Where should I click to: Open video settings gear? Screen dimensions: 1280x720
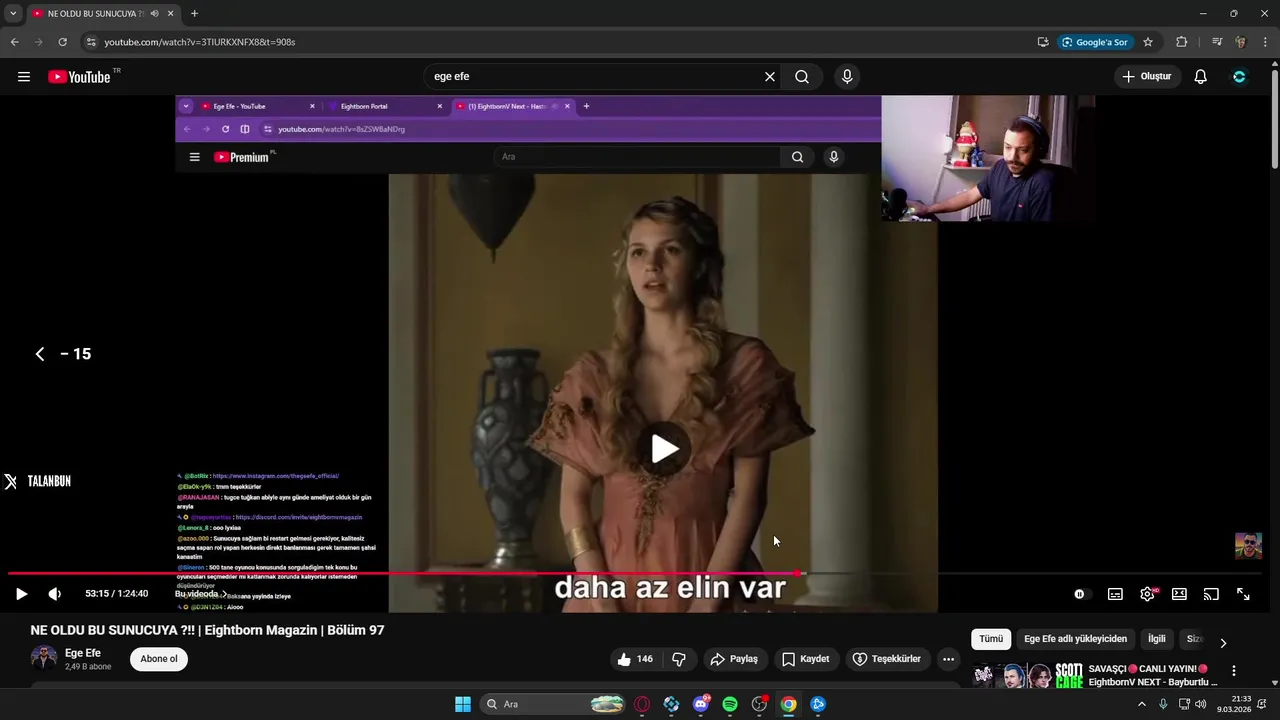pyautogui.click(x=1147, y=594)
